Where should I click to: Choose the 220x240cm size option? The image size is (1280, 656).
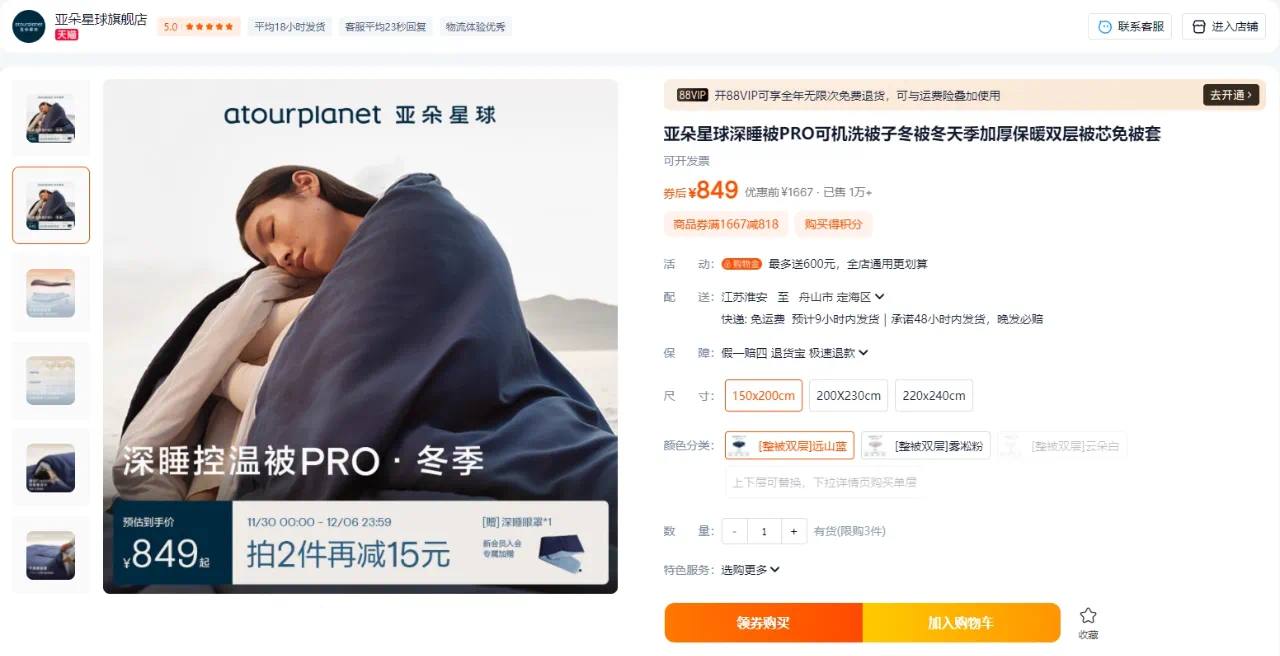pos(934,395)
